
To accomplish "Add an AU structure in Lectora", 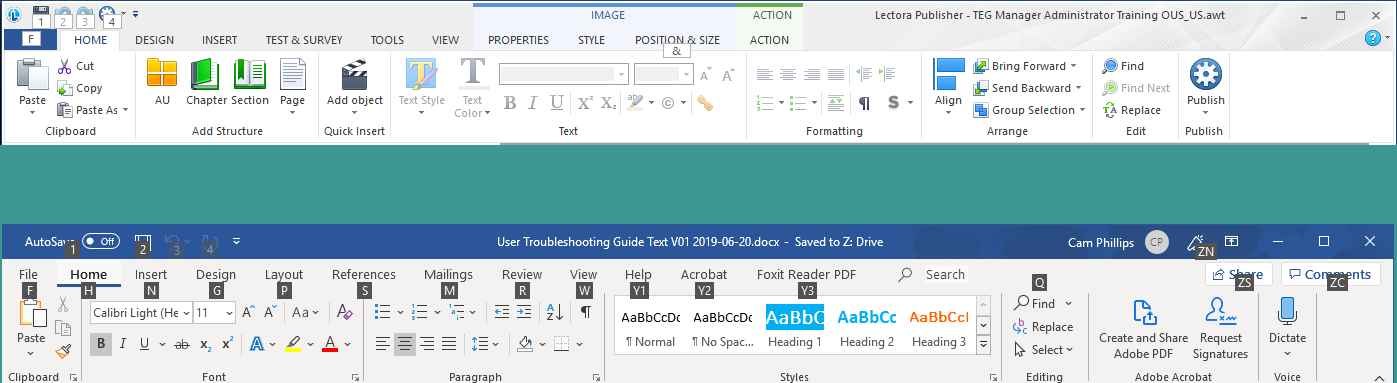I will [162, 83].
